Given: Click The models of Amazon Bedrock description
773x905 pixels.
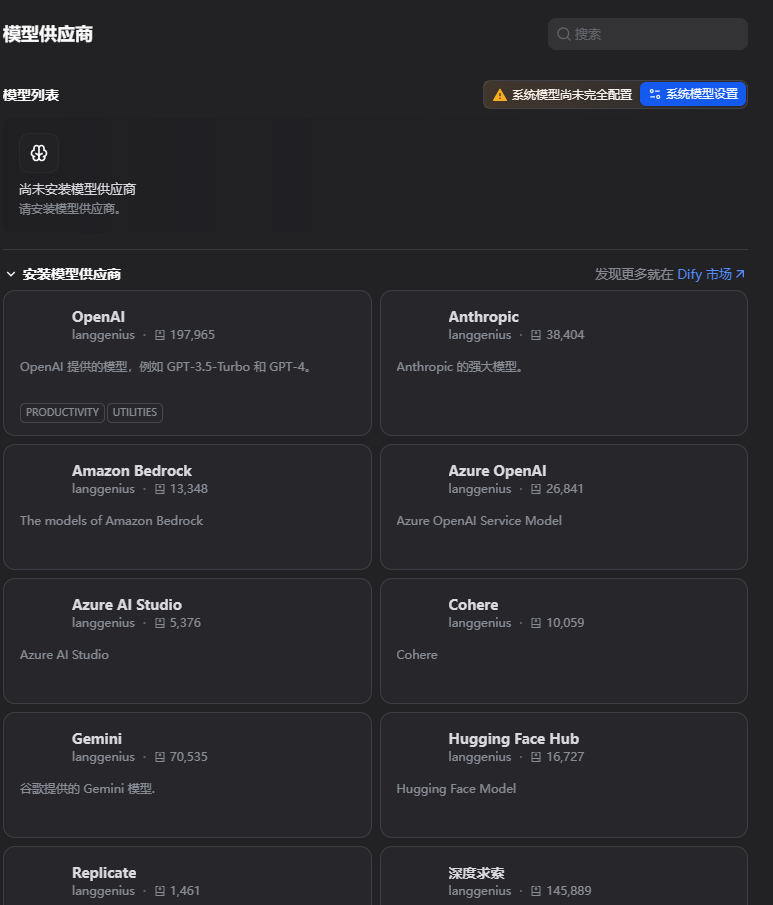Looking at the screenshot, I should click(111, 521).
